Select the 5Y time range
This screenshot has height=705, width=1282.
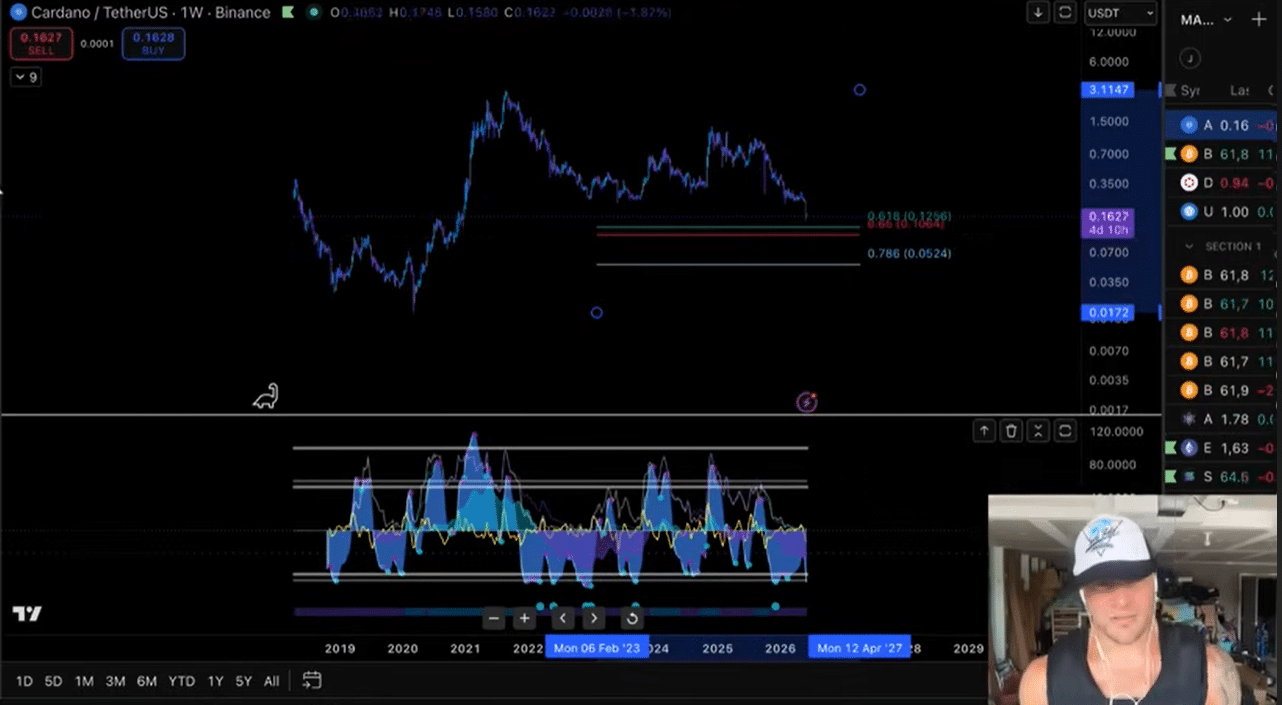coord(243,681)
